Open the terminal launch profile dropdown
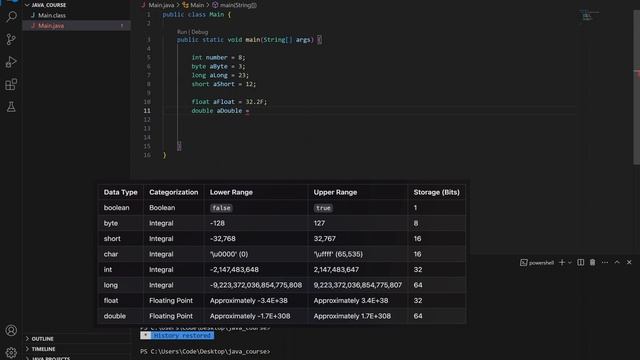The height and width of the screenshot is (360, 640). (x=570, y=262)
